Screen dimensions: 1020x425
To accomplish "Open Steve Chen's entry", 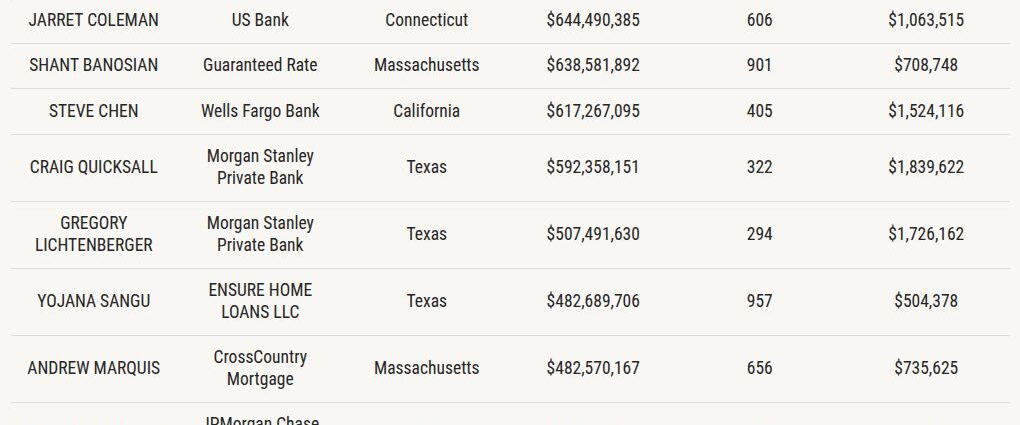I will pyautogui.click(x=94, y=111).
